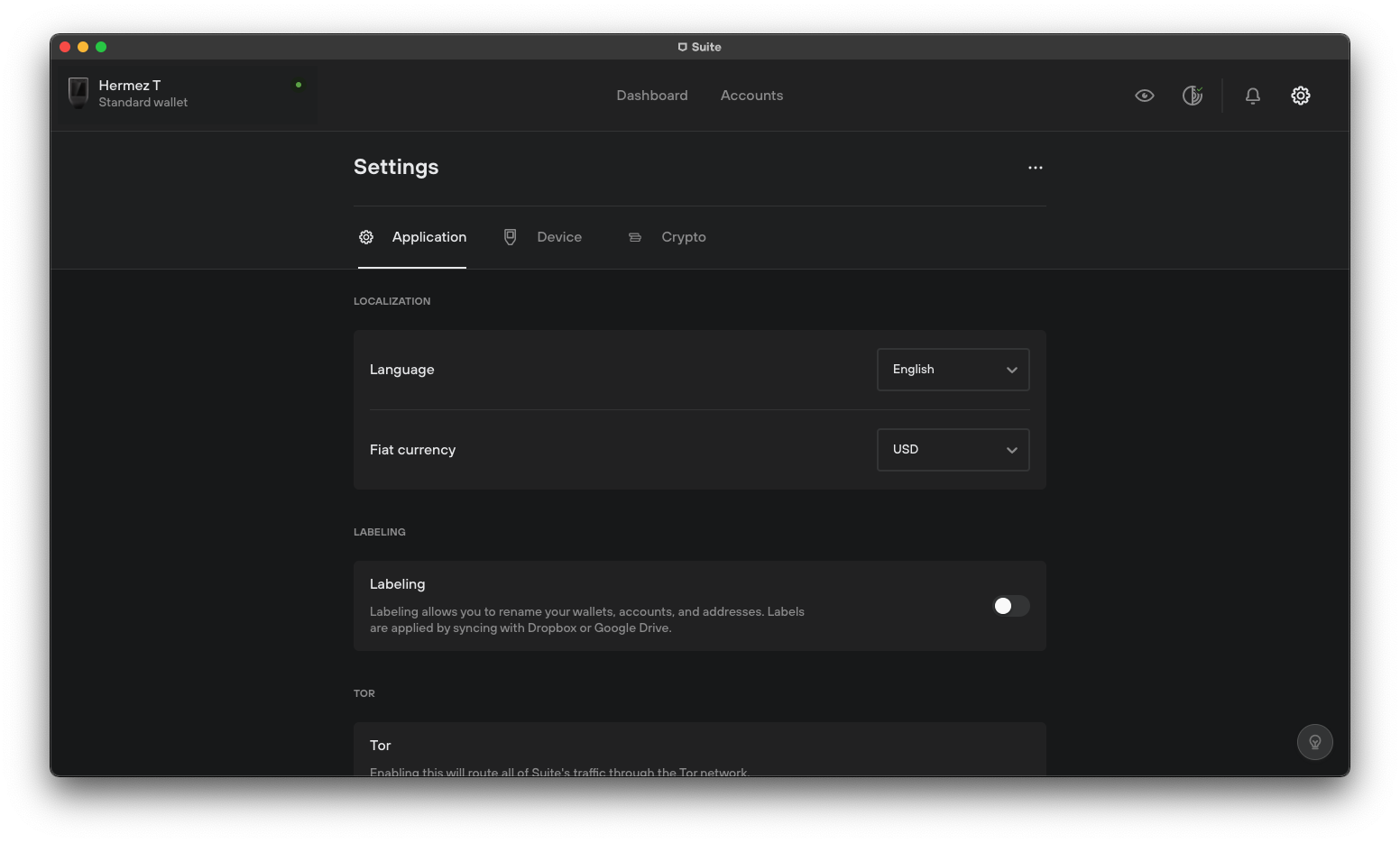Navigate to the Dashboard

coord(651,95)
